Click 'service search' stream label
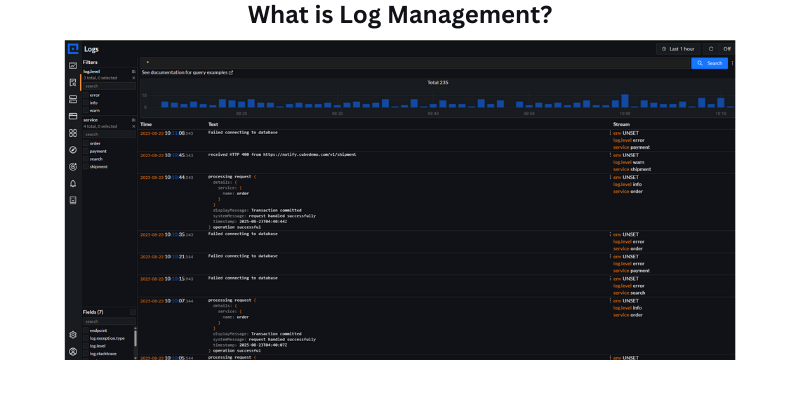This screenshot has width=800, height=400. coord(629,293)
